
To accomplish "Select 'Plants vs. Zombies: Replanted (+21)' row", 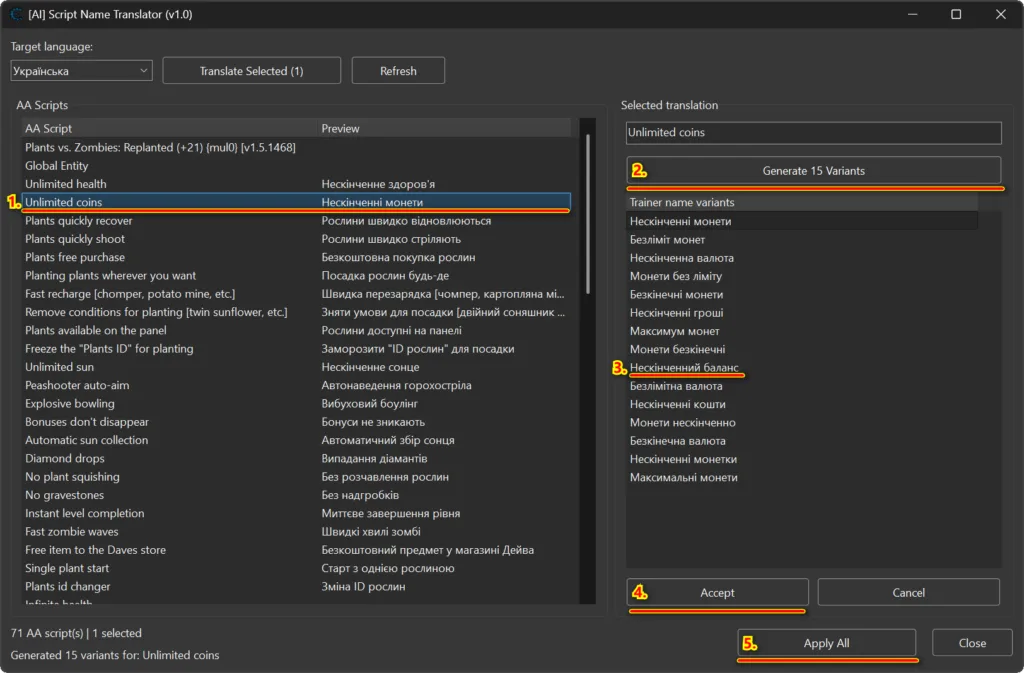I will point(296,148).
